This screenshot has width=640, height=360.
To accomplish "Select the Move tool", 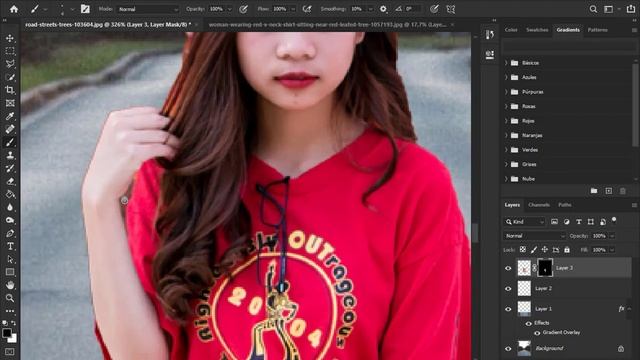I will (x=10, y=38).
